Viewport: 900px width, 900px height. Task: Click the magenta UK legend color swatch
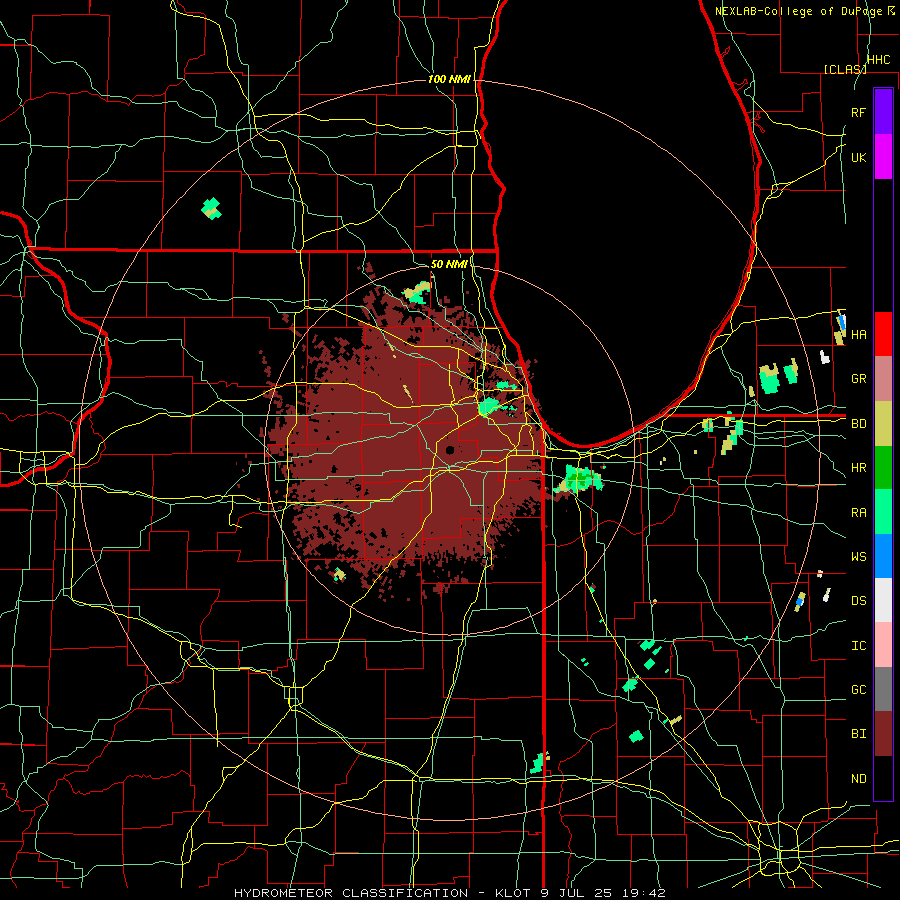883,157
